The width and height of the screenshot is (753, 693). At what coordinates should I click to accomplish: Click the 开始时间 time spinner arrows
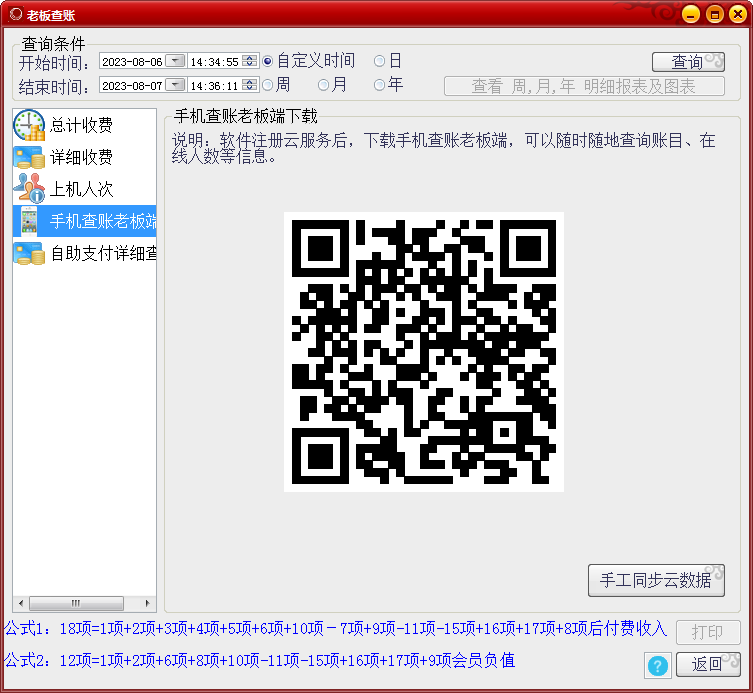[x=250, y=61]
